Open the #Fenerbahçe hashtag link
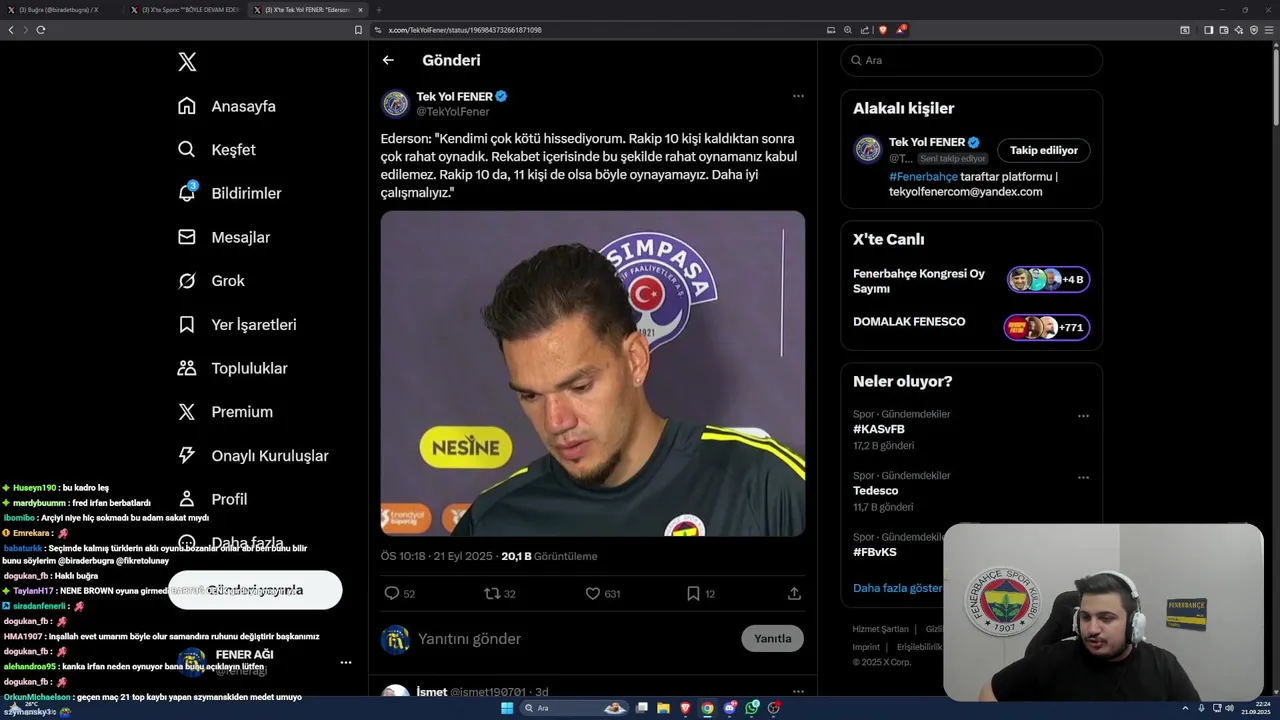The image size is (1280, 720). (923, 176)
